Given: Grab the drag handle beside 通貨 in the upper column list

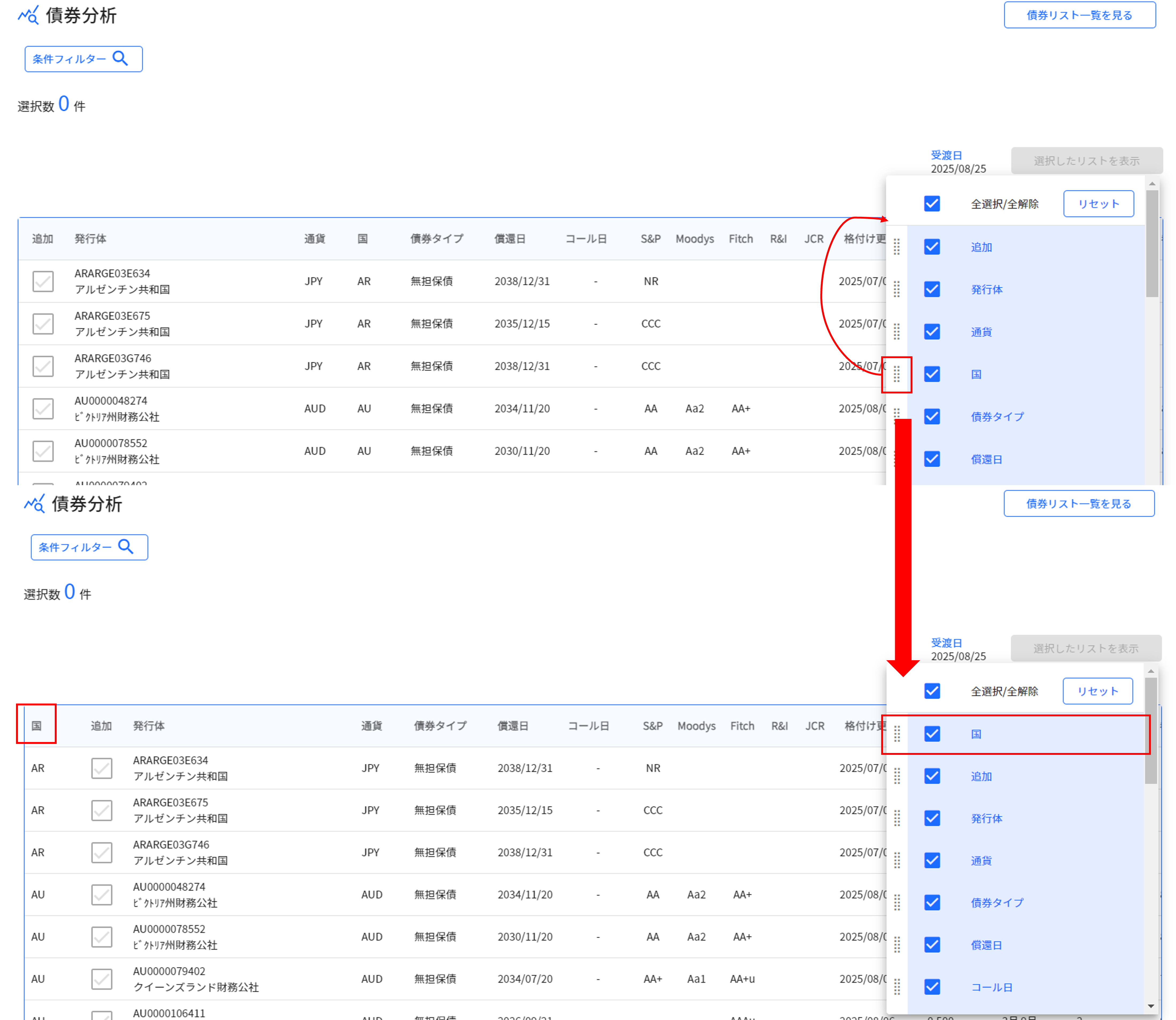Looking at the screenshot, I should click(x=896, y=332).
